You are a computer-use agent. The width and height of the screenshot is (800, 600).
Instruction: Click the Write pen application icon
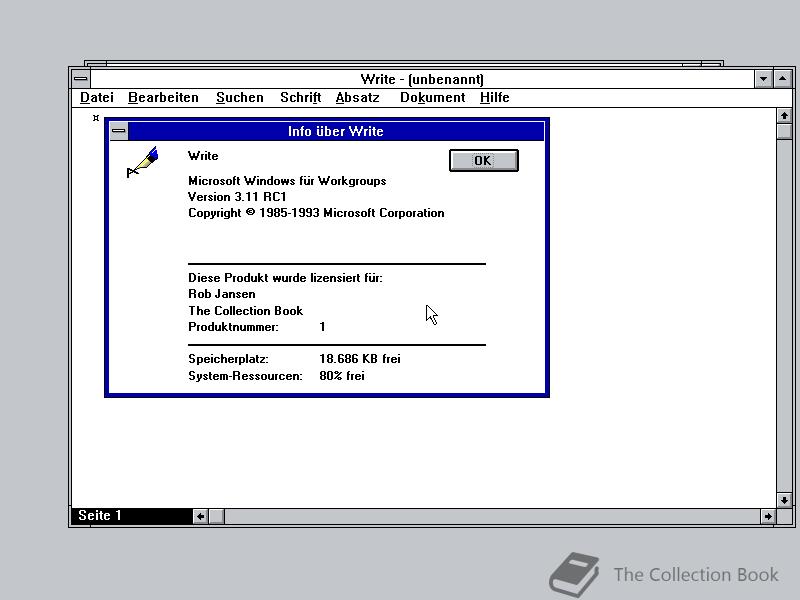tap(142, 162)
